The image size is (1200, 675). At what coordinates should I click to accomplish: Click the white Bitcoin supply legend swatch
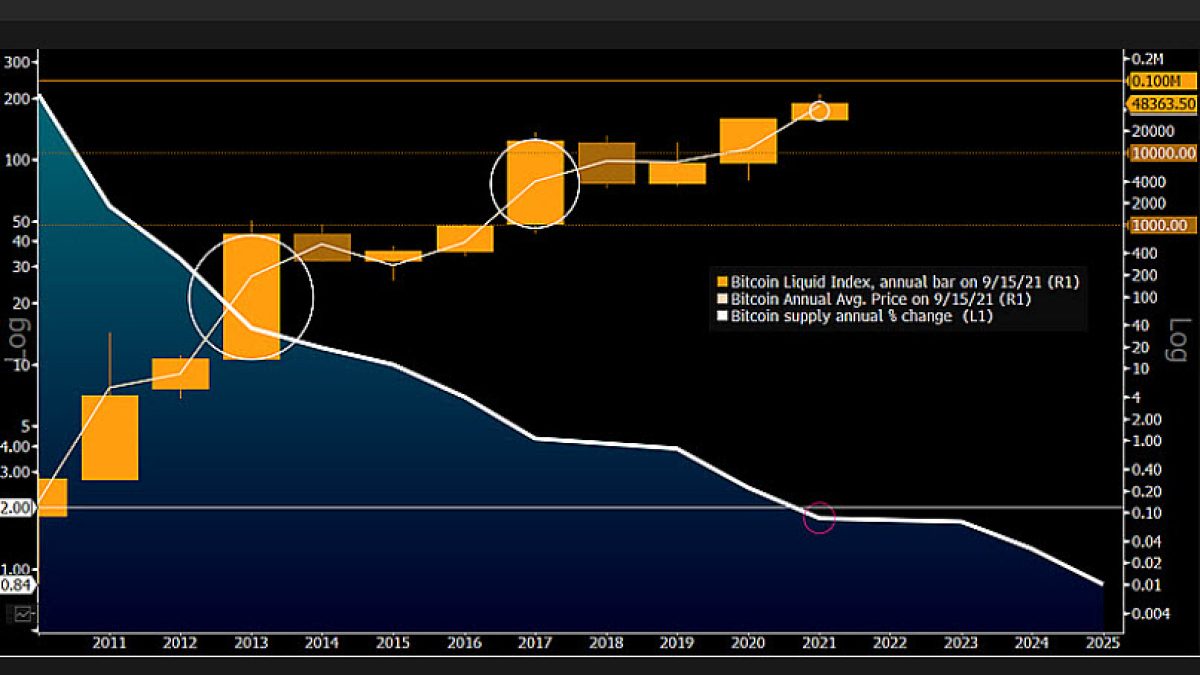(x=723, y=316)
